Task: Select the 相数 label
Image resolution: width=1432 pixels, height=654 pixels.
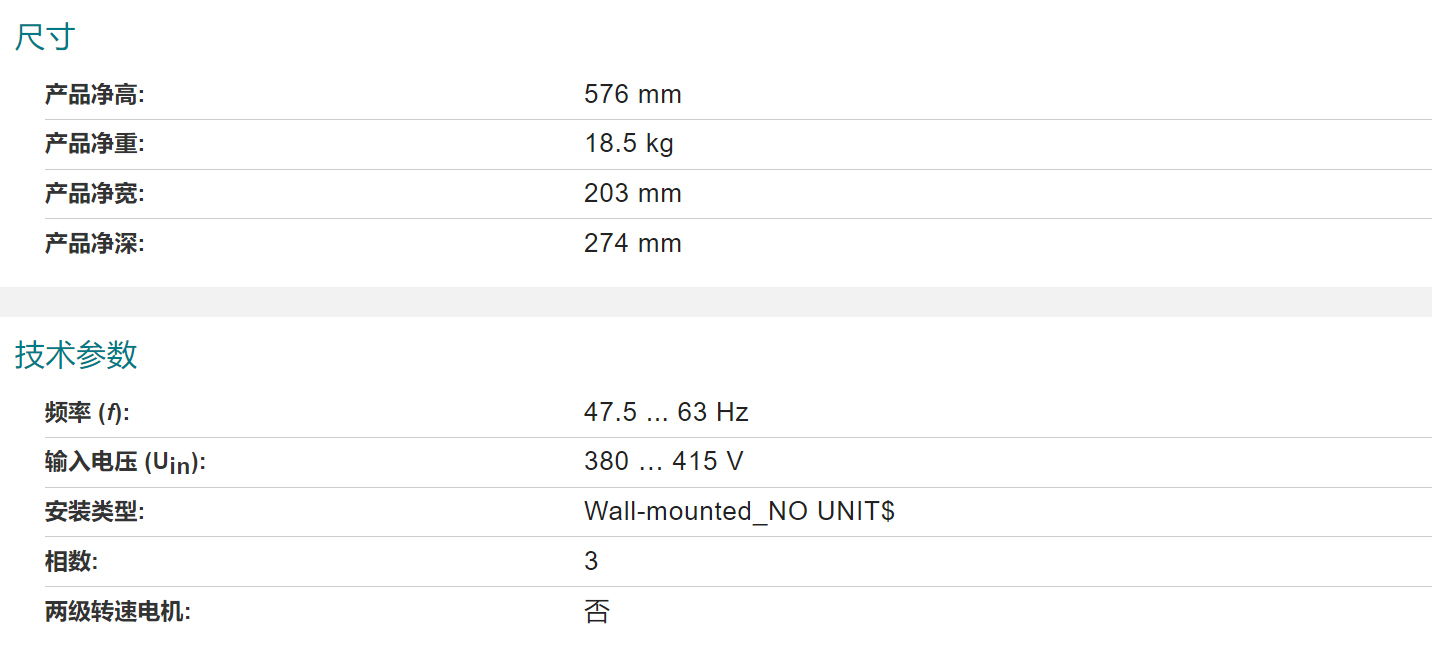Action: (72, 562)
